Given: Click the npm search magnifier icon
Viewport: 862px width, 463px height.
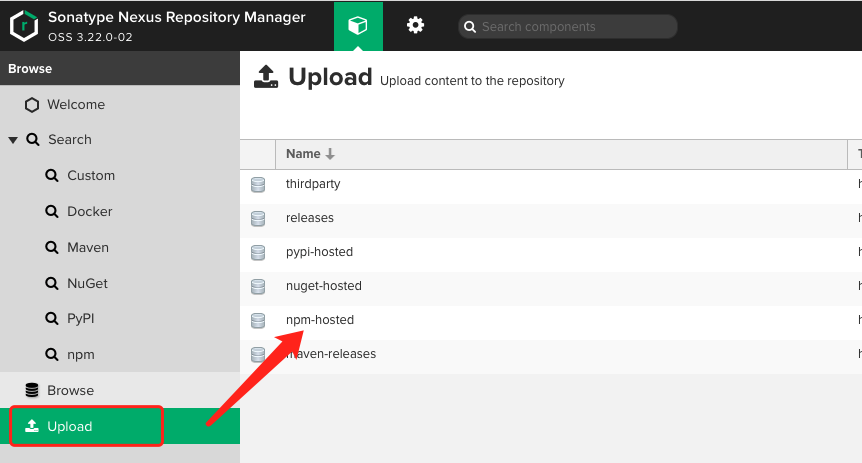Looking at the screenshot, I should [52, 355].
